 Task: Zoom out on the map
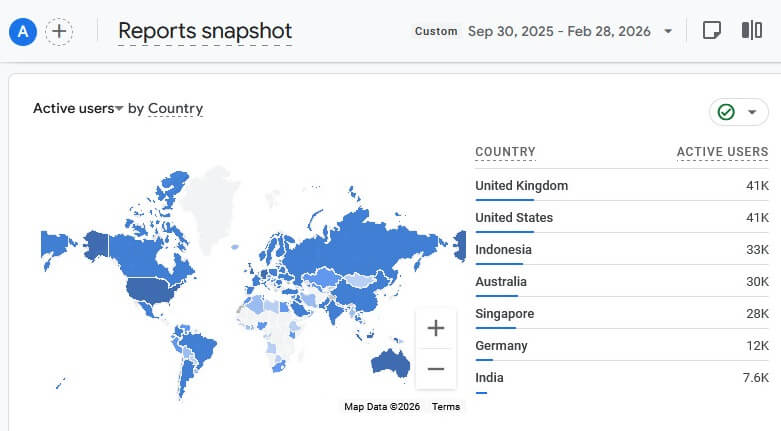[436, 369]
